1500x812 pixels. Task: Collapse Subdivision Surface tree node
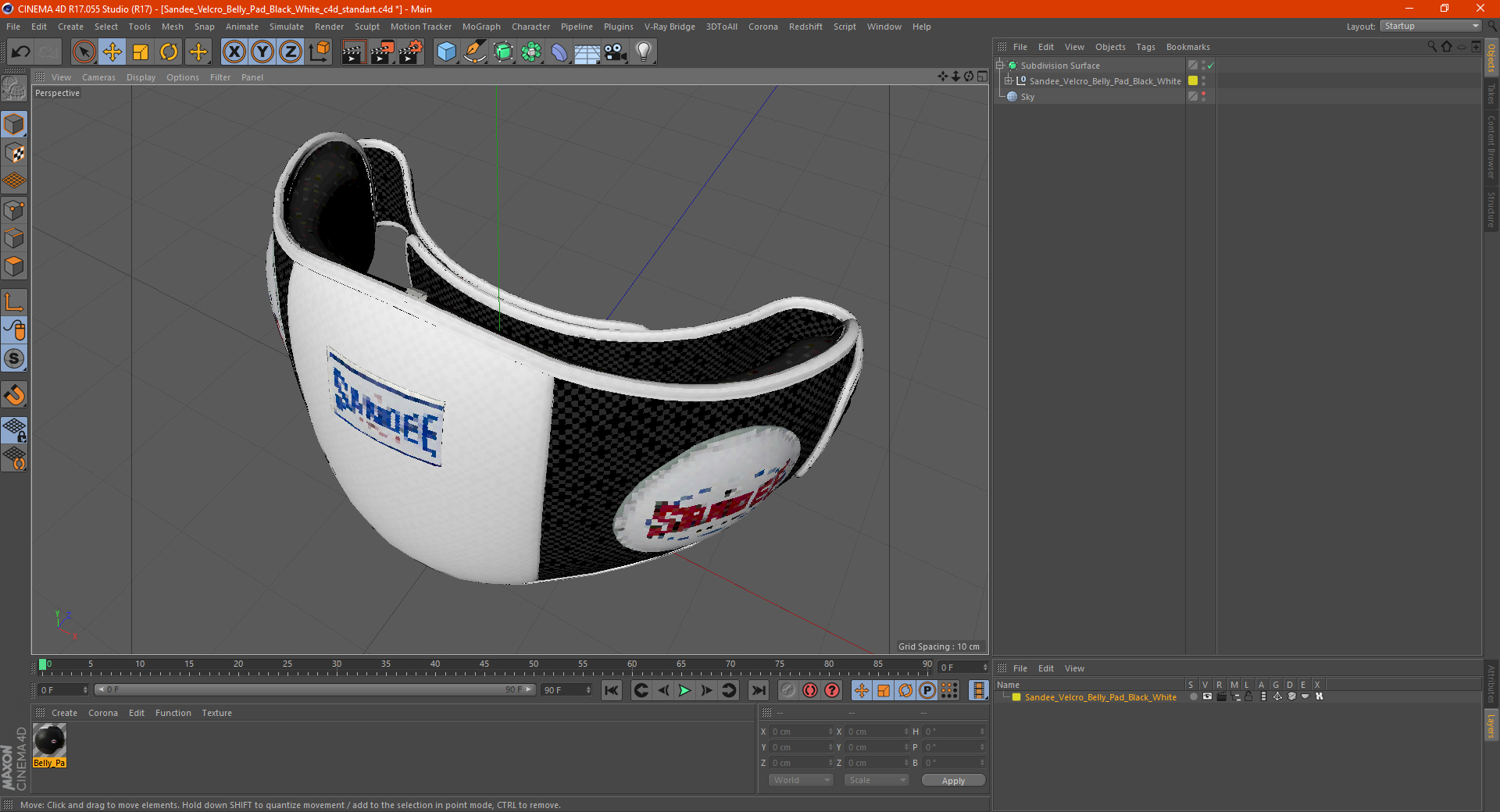[x=1000, y=66]
